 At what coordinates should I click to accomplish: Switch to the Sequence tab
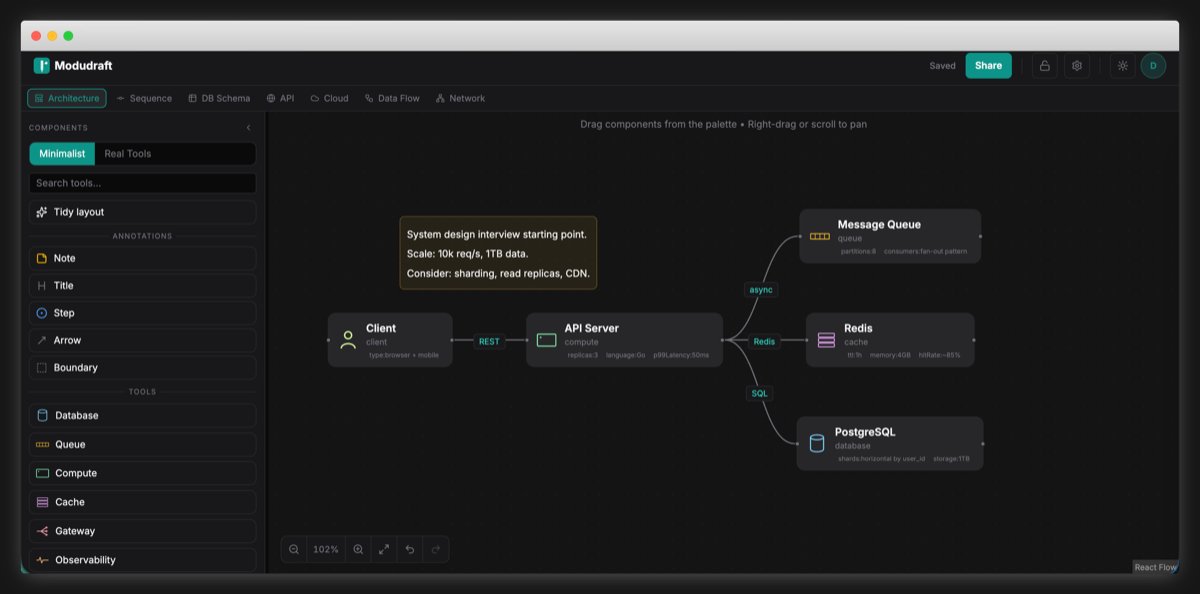[x=144, y=98]
